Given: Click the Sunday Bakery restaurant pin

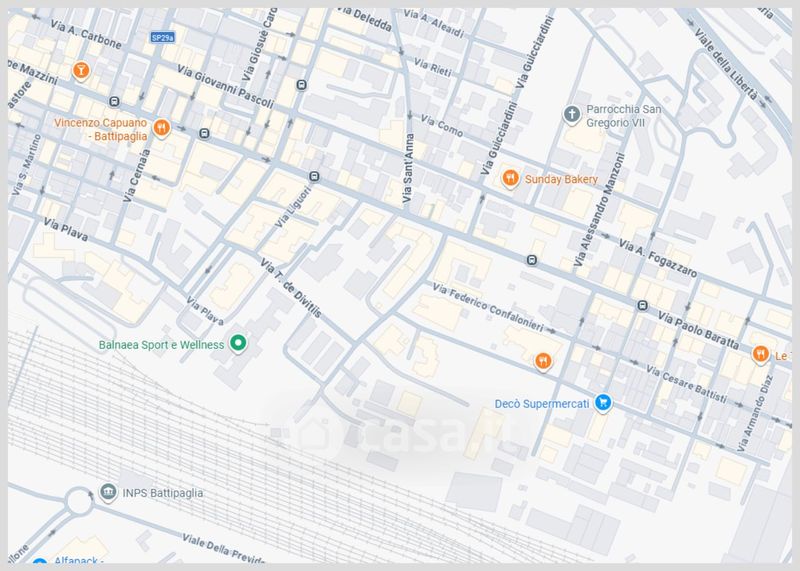Looking at the screenshot, I should (x=510, y=179).
